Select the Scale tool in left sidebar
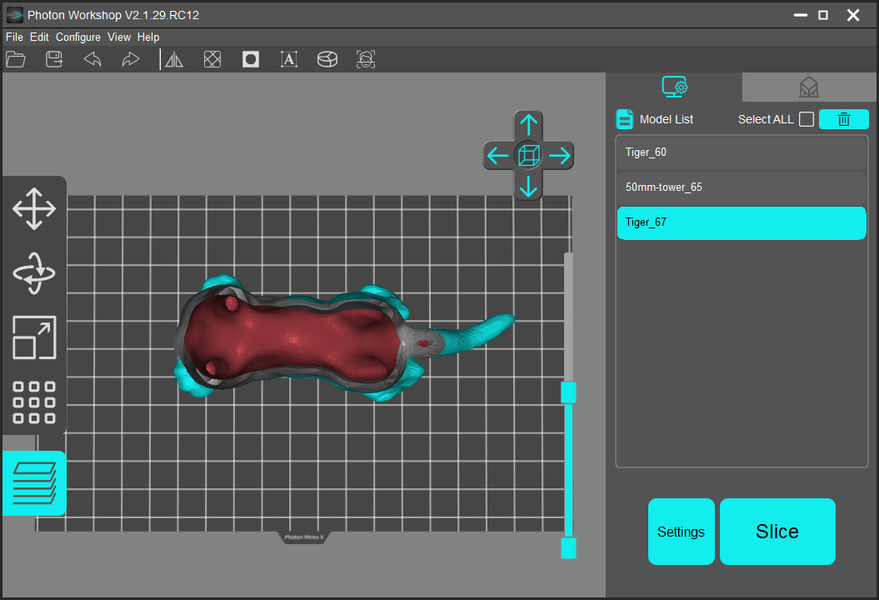 point(34,337)
